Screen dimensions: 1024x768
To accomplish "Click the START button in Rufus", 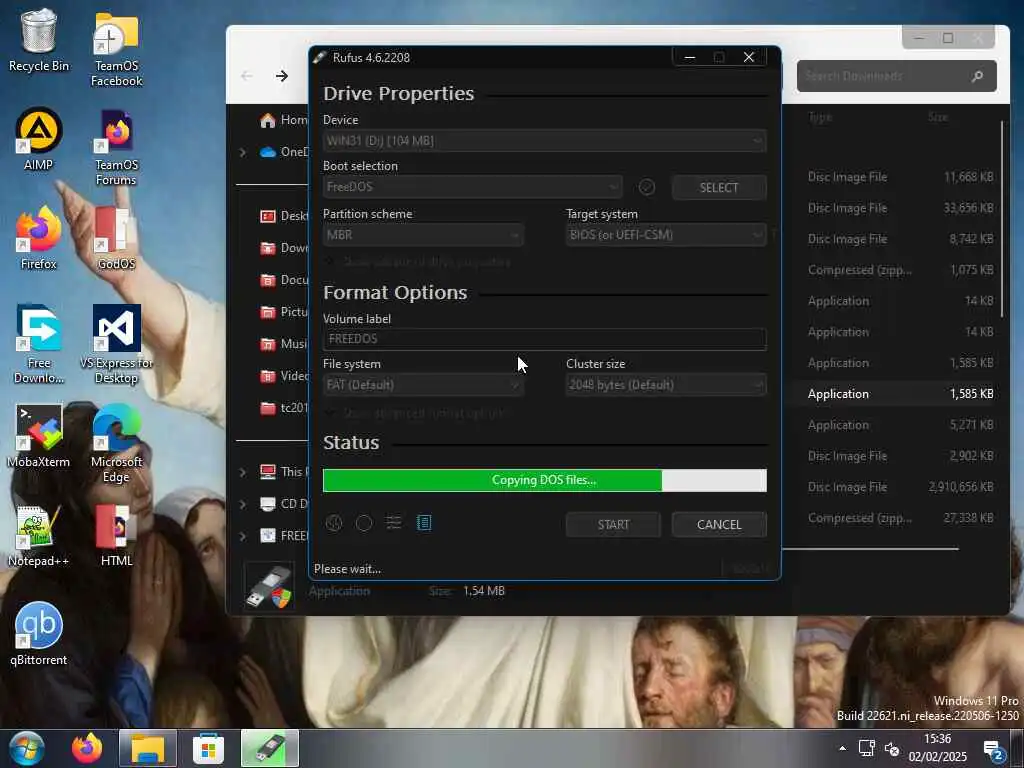I will [x=613, y=524].
